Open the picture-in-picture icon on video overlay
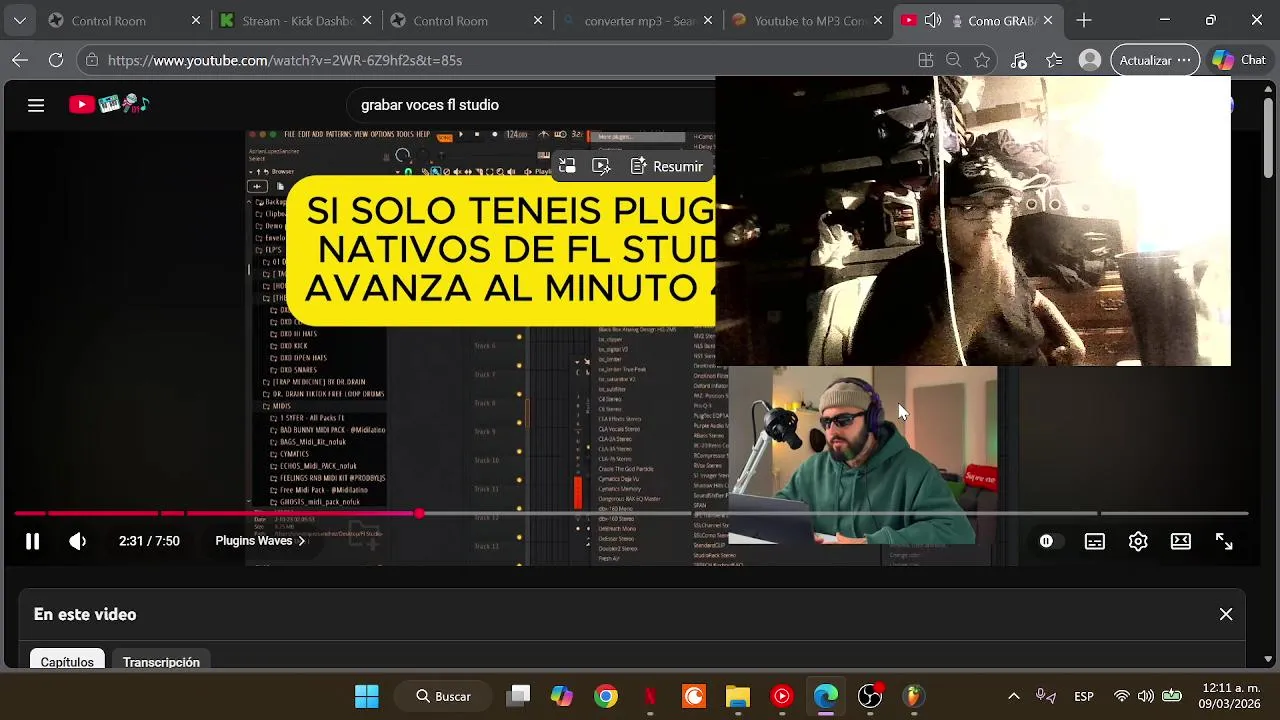This screenshot has height=720, width=1280. coord(566,166)
